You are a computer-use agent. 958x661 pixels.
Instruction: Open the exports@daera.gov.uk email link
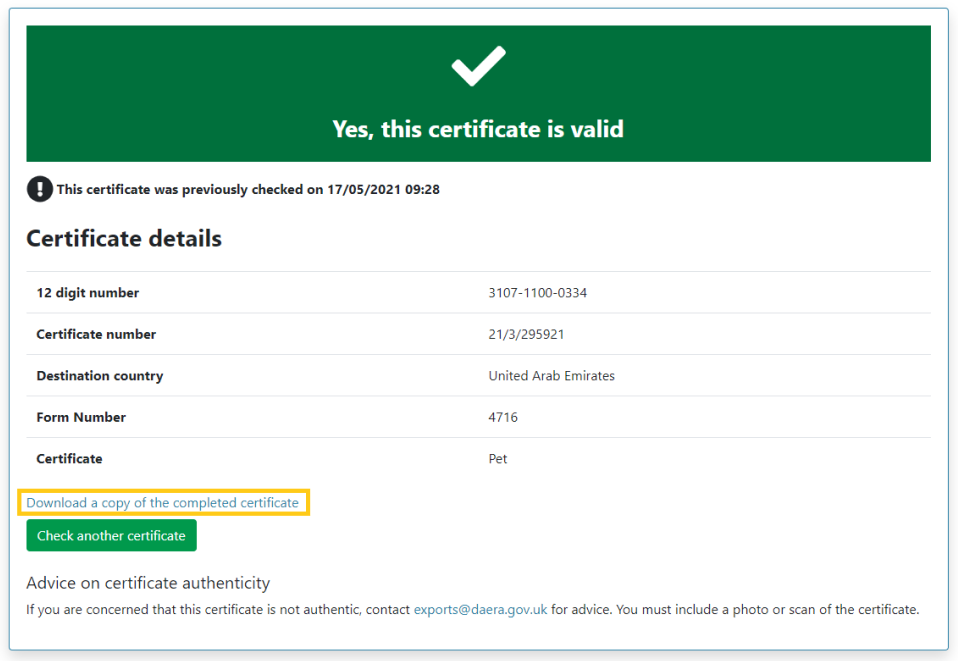coord(480,609)
